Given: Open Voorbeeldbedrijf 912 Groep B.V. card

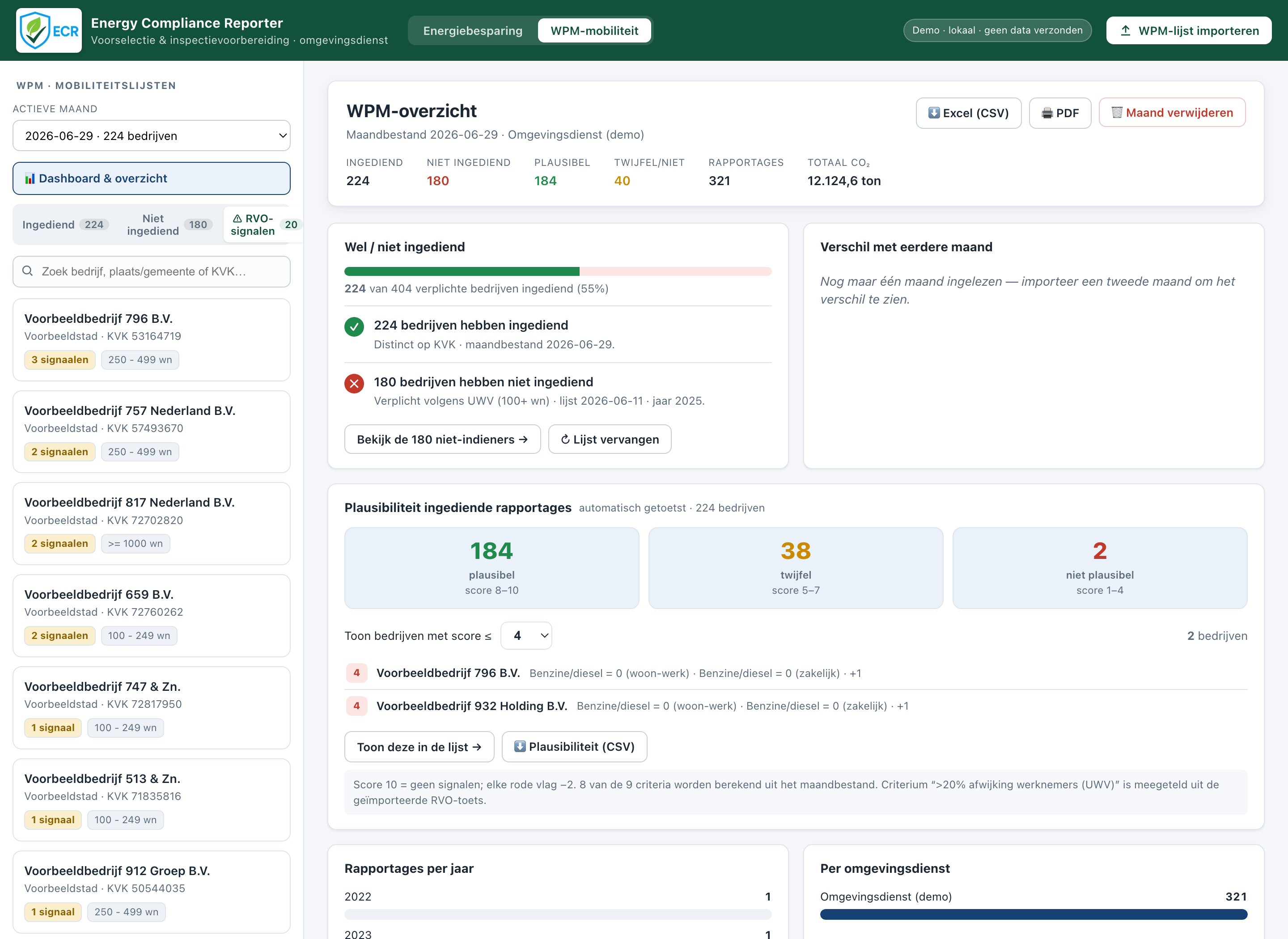Looking at the screenshot, I should pos(151,892).
